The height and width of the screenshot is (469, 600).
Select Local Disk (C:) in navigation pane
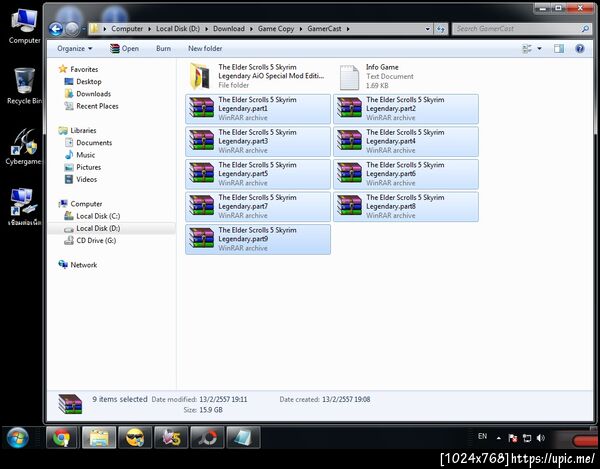click(92, 216)
